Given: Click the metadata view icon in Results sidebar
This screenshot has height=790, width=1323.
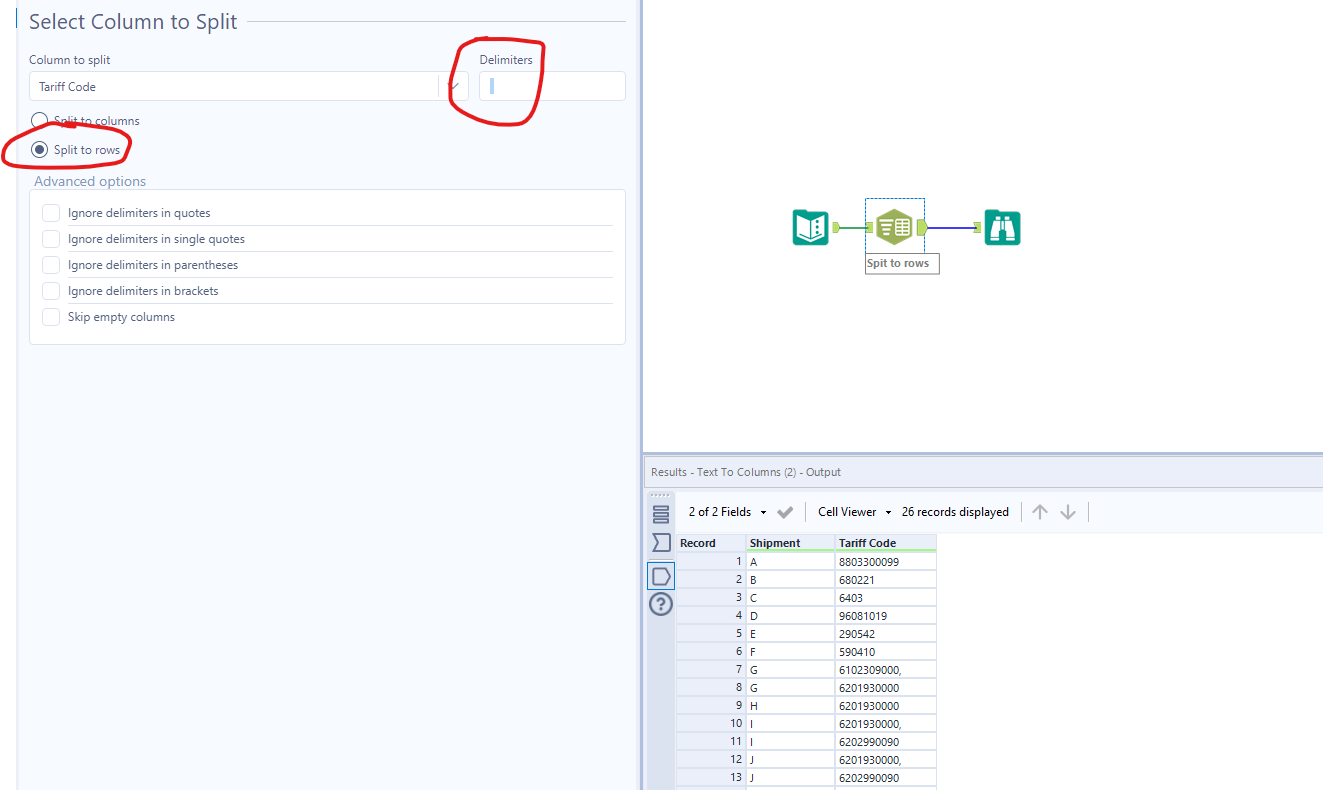Looking at the screenshot, I should point(660,542).
